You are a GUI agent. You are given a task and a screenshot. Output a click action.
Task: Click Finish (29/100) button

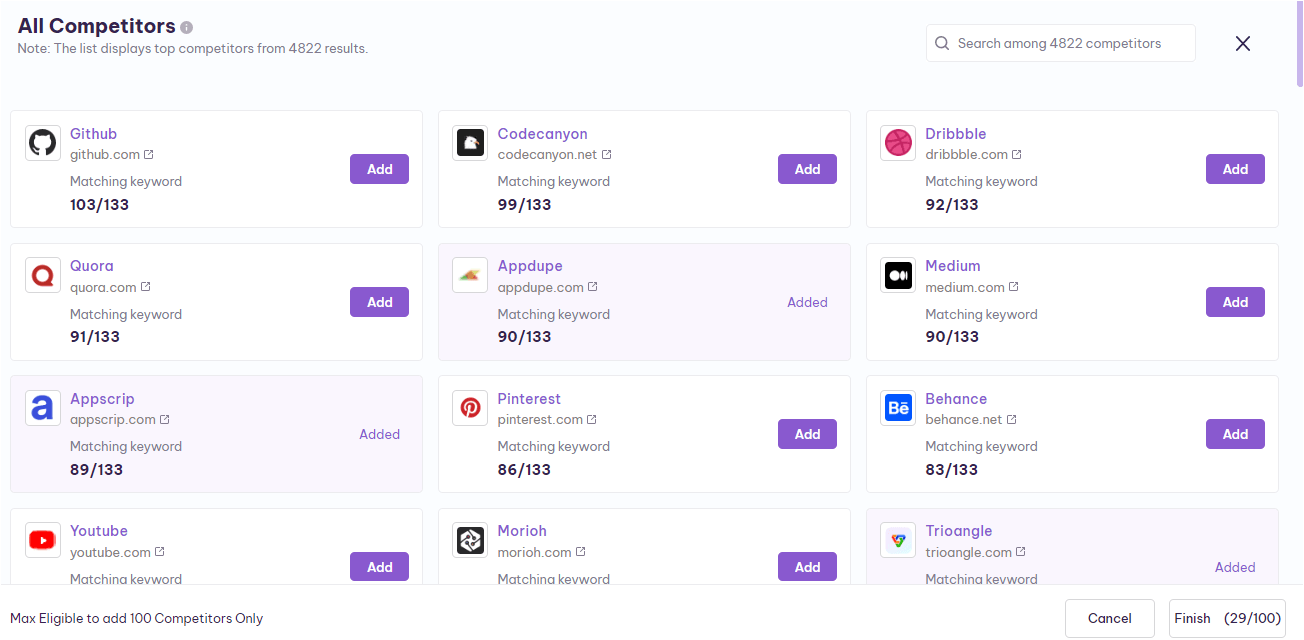click(x=1227, y=618)
